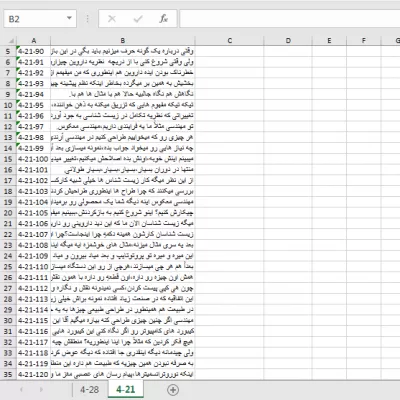Click cell containing 4-21-106
400x400 pixels.
tap(33, 224)
